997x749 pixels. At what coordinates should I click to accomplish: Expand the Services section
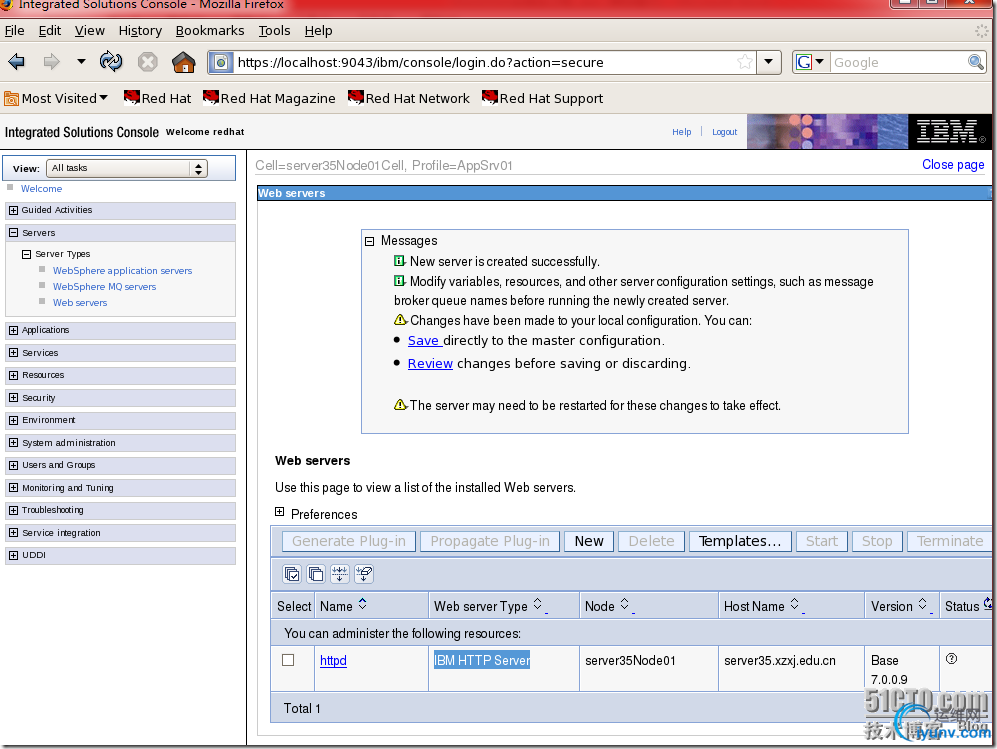[13, 353]
